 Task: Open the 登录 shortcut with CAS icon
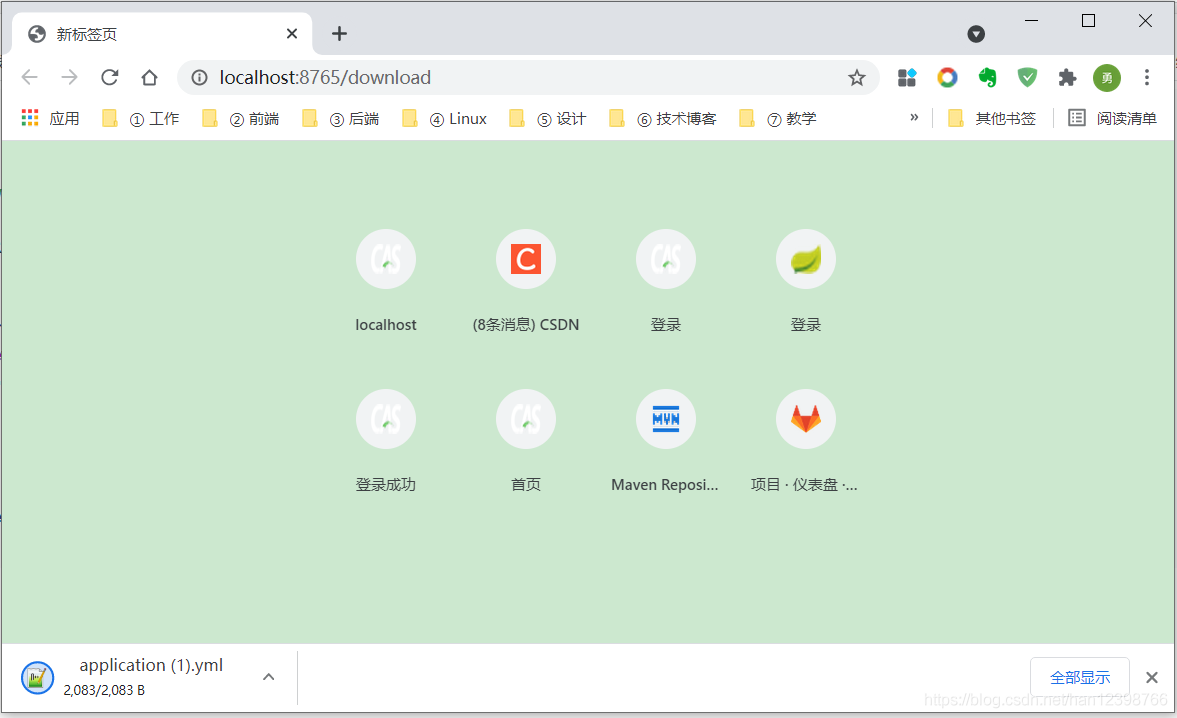[666, 281]
